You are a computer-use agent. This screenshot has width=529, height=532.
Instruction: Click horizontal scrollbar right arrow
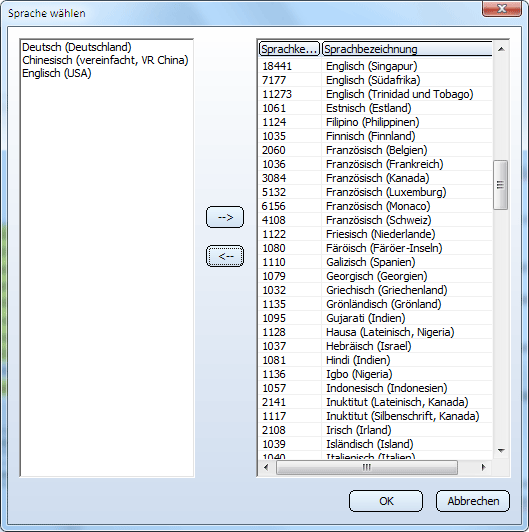click(x=484, y=467)
